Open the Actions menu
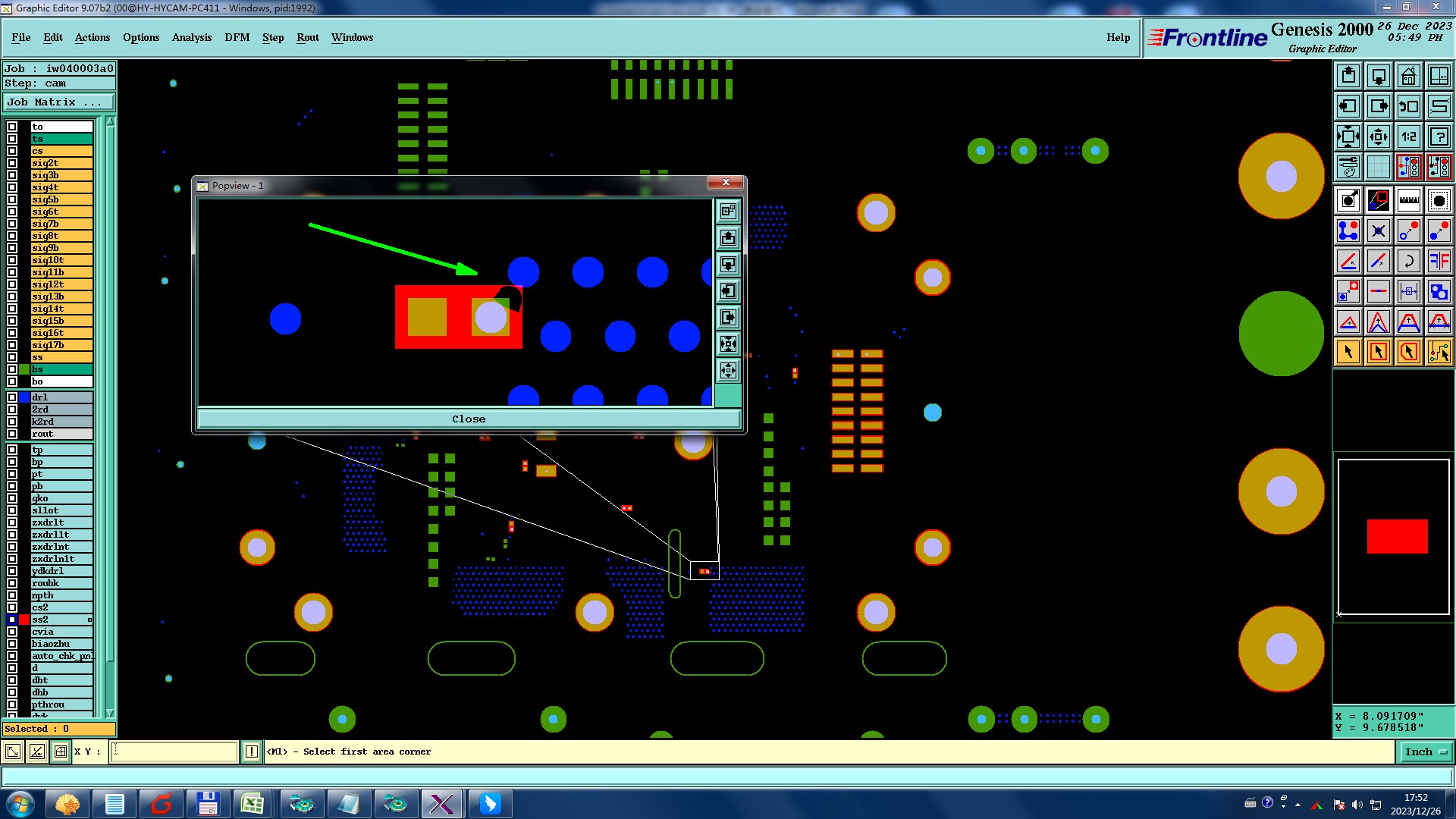 pyautogui.click(x=93, y=37)
